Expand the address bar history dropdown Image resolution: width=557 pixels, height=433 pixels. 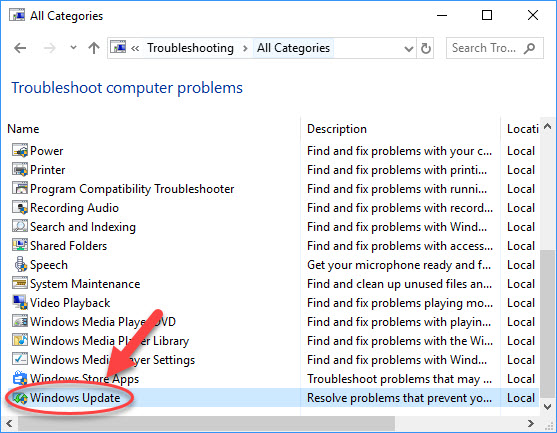click(x=409, y=48)
